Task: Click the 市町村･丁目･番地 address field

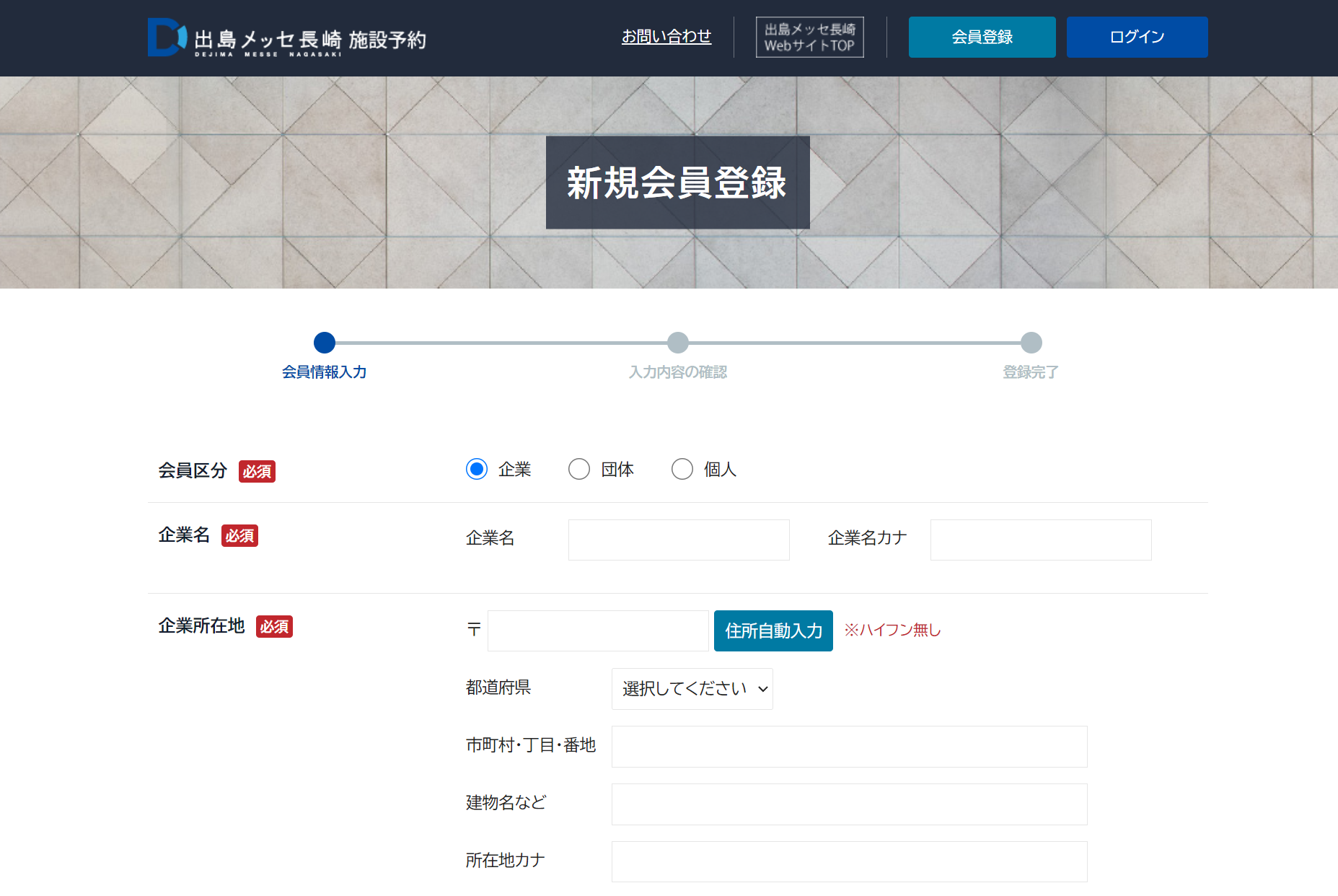Action: 849,747
